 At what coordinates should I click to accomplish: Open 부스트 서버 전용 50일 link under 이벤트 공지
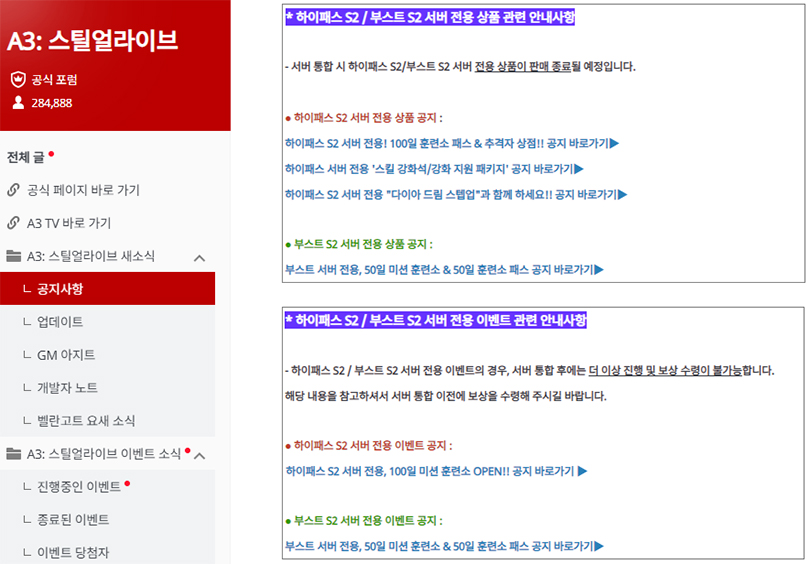(444, 546)
